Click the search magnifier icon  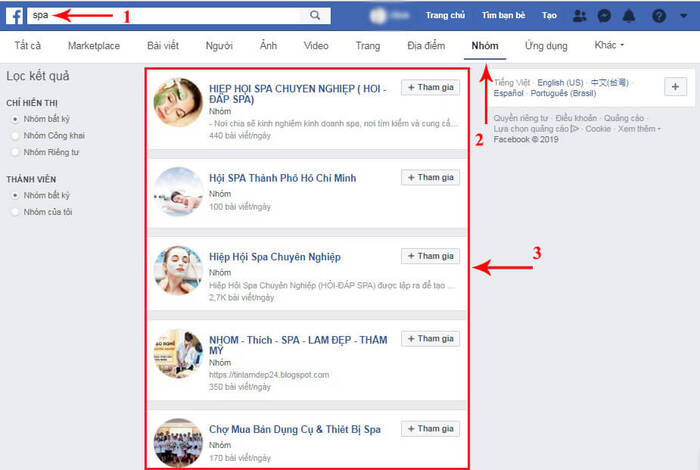[x=315, y=16]
